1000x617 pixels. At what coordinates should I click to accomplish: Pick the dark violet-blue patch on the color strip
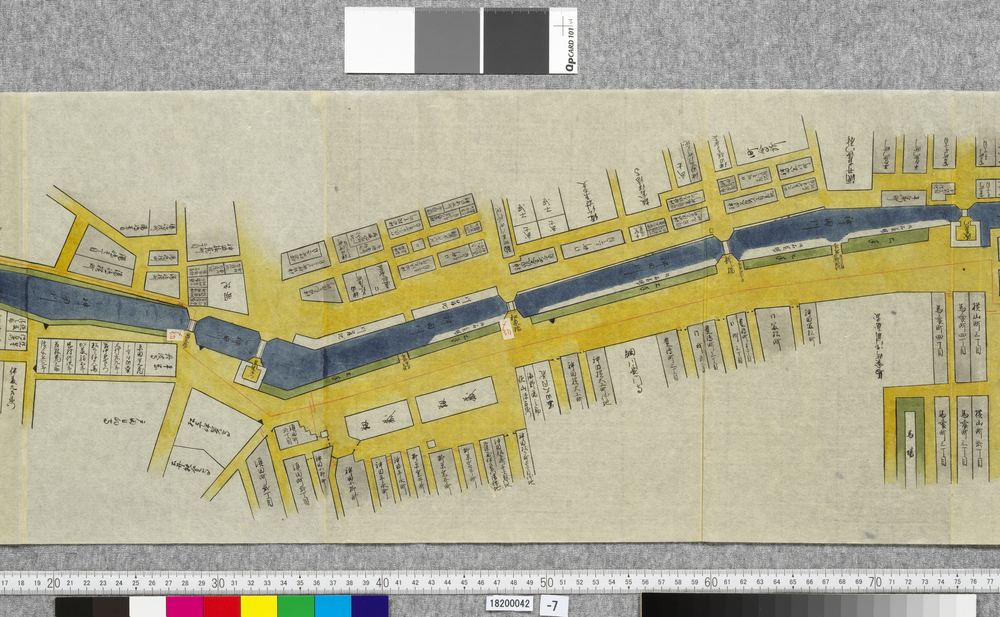tap(369, 606)
